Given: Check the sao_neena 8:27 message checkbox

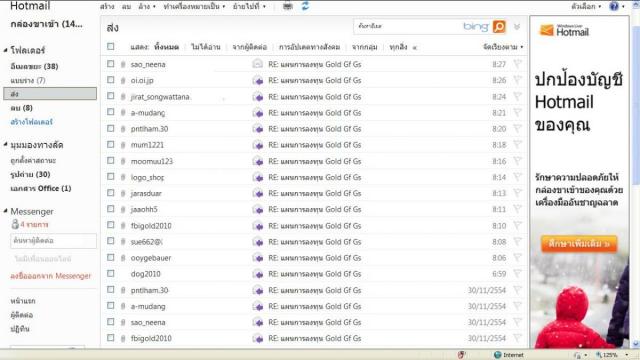Looking at the screenshot, I should pyautogui.click(x=111, y=64).
